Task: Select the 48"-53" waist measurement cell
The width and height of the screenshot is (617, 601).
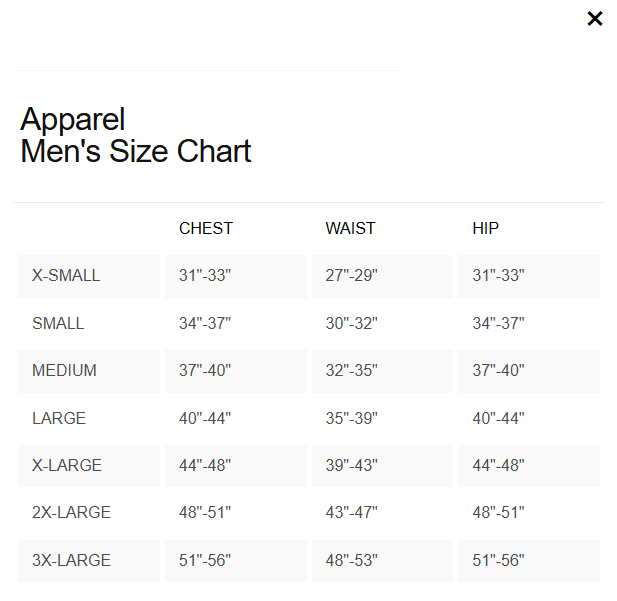Action: (x=351, y=560)
